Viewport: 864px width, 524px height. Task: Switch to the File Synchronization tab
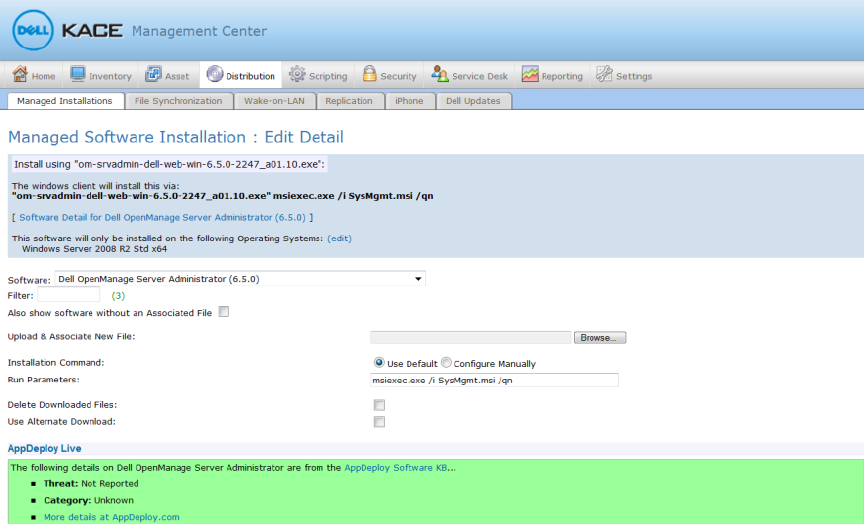tap(179, 101)
